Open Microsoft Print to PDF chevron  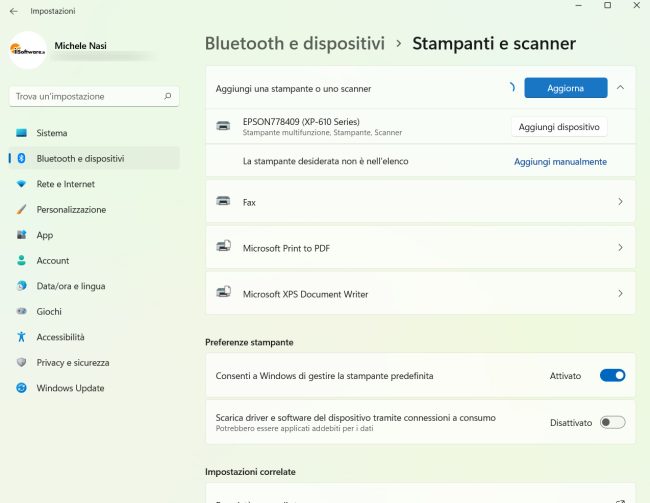[620, 248]
